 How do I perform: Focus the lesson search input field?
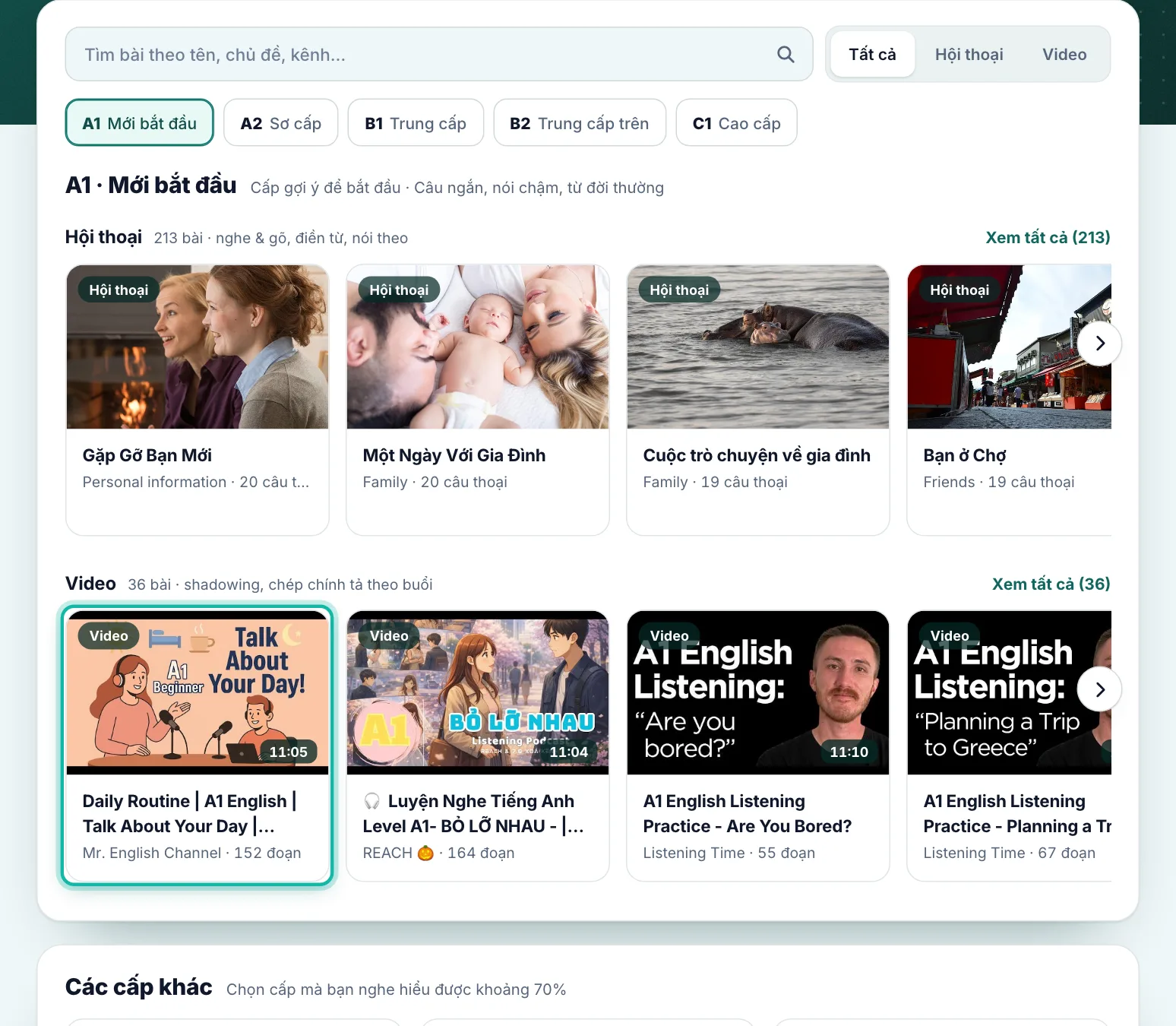[439, 54]
